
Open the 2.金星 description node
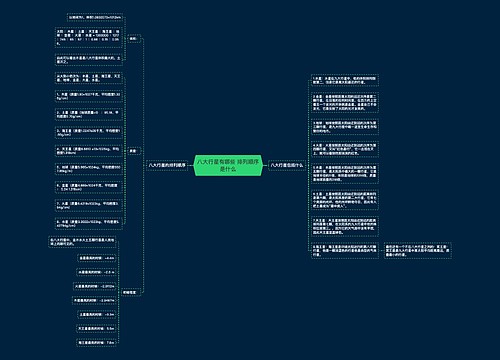(x=345, y=102)
